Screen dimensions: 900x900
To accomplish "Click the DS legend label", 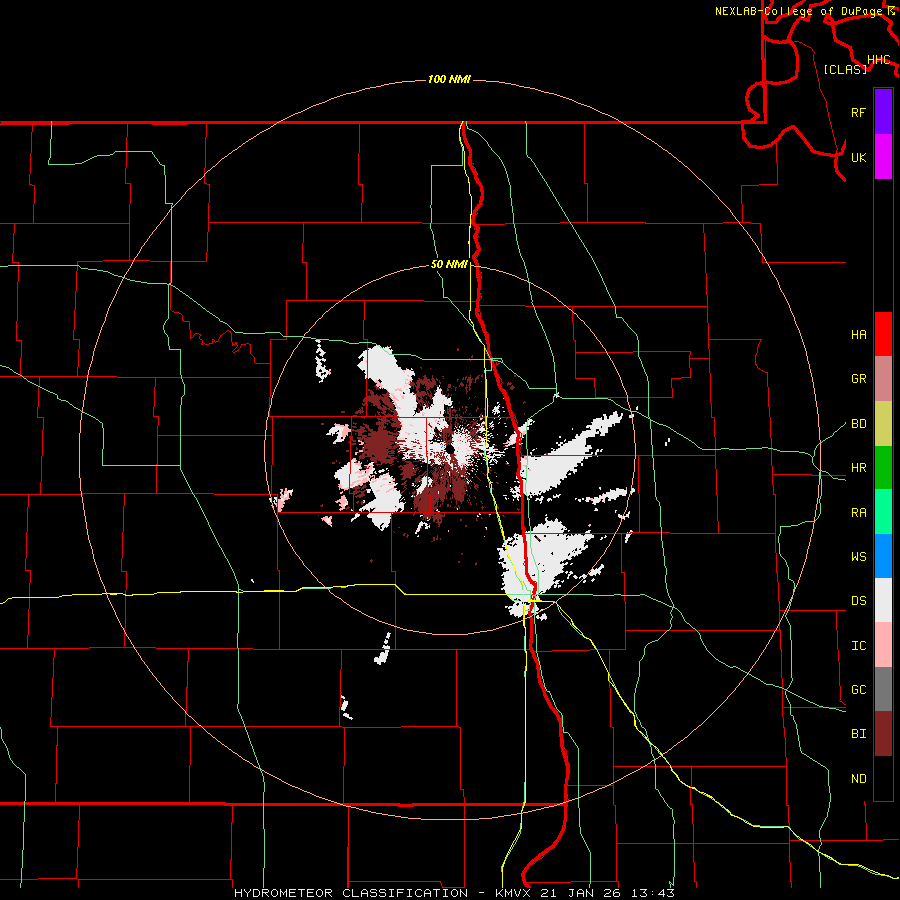I will (858, 601).
